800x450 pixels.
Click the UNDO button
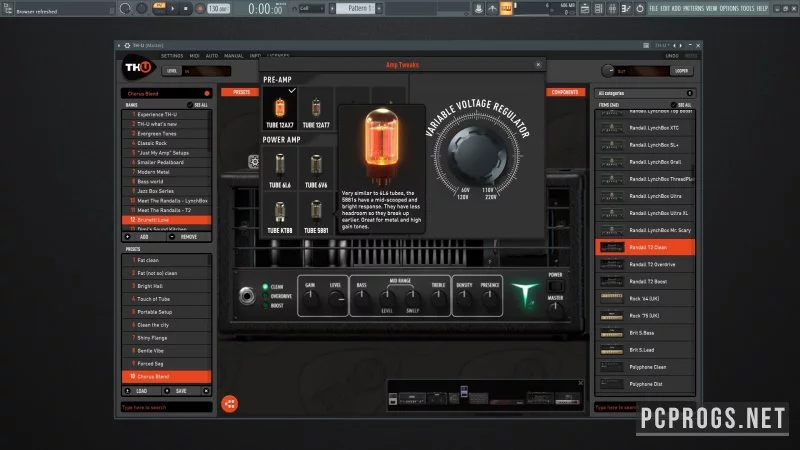pos(672,56)
